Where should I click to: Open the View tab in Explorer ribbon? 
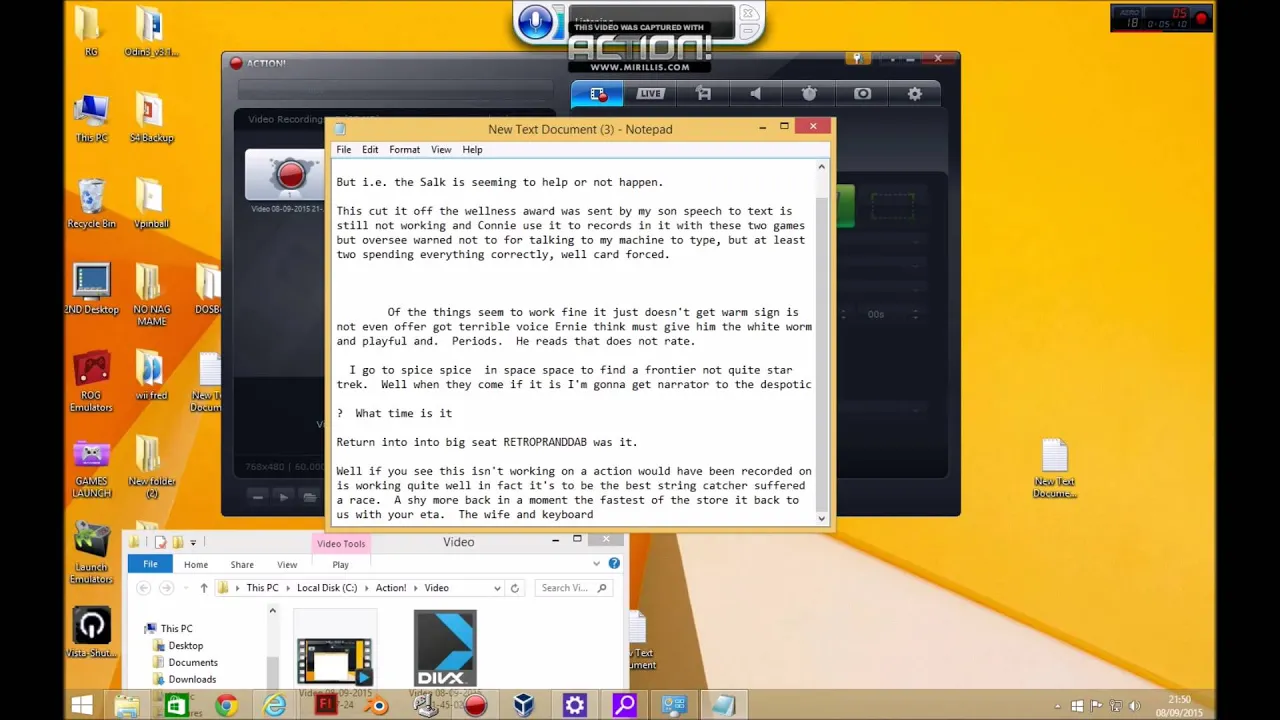point(287,565)
